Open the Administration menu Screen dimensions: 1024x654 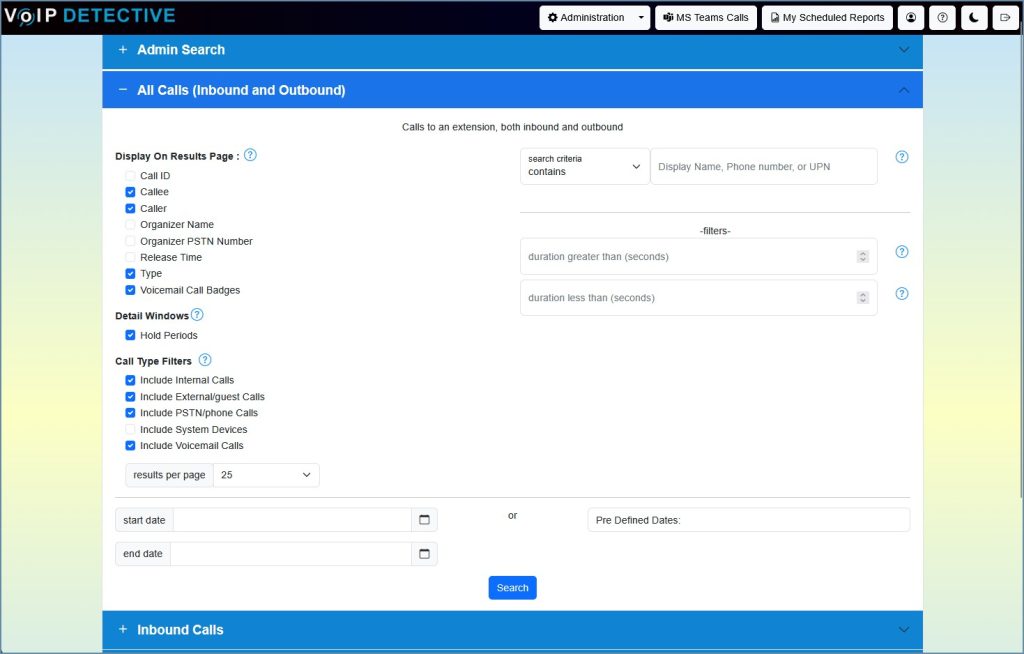click(x=594, y=17)
